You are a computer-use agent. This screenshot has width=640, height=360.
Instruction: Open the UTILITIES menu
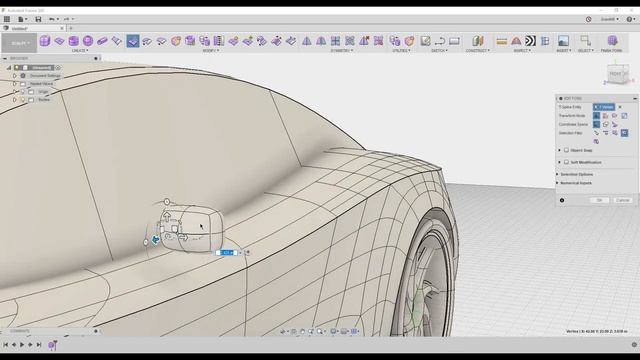401,51
